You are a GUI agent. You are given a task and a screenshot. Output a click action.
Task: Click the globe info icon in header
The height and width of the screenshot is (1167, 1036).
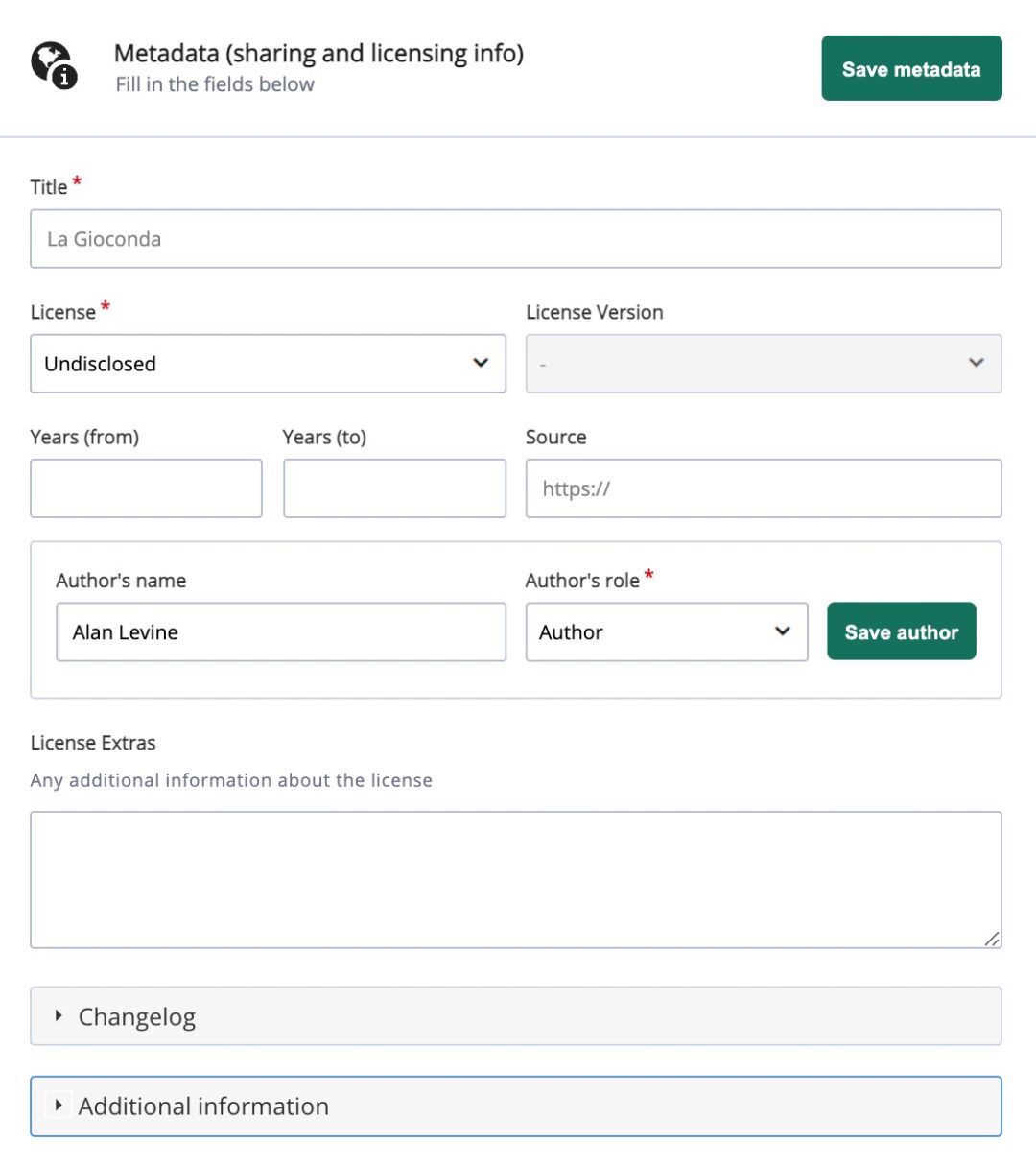[54, 65]
